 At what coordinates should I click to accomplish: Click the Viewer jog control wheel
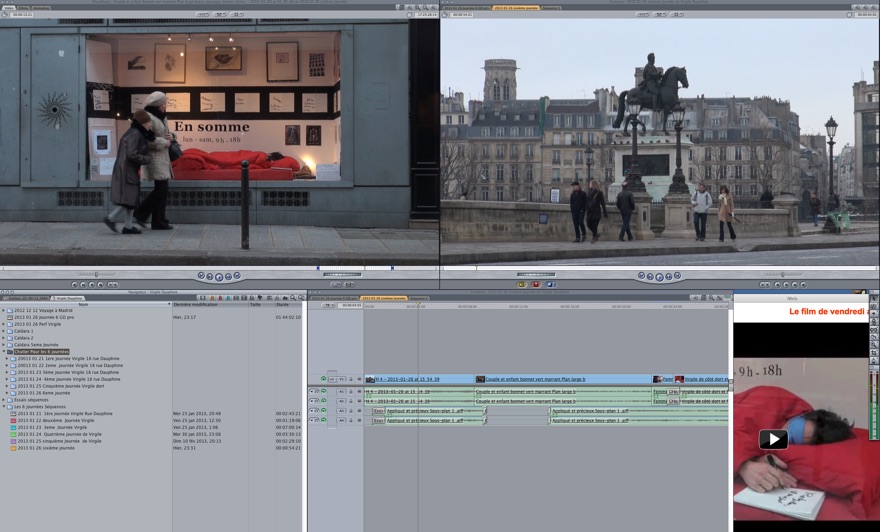click(x=342, y=274)
